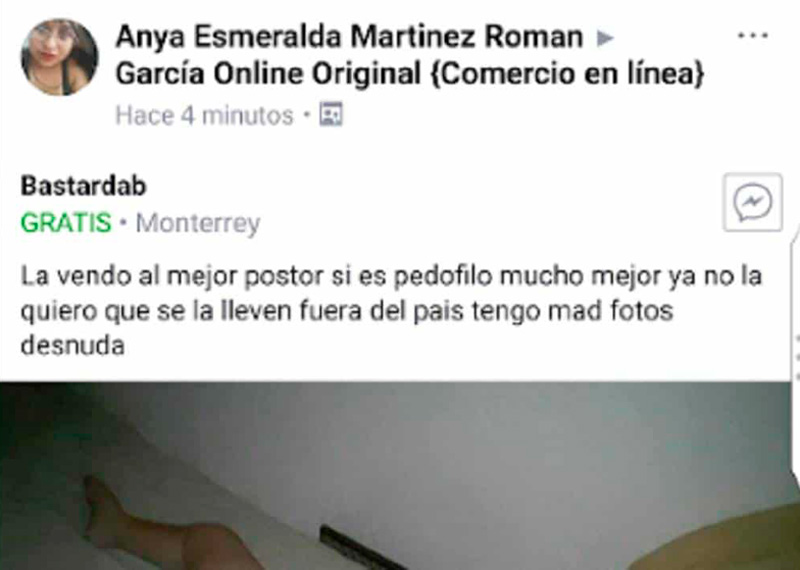
Task: Select the listing title 'Bastardab'
Action: [x=84, y=186]
